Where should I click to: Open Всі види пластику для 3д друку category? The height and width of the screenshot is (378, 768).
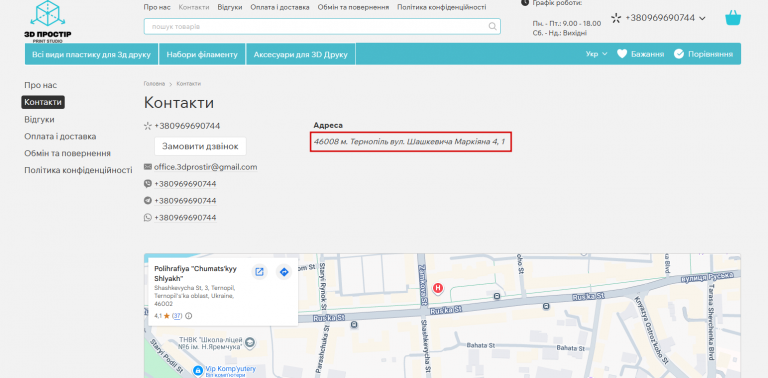tap(92, 54)
